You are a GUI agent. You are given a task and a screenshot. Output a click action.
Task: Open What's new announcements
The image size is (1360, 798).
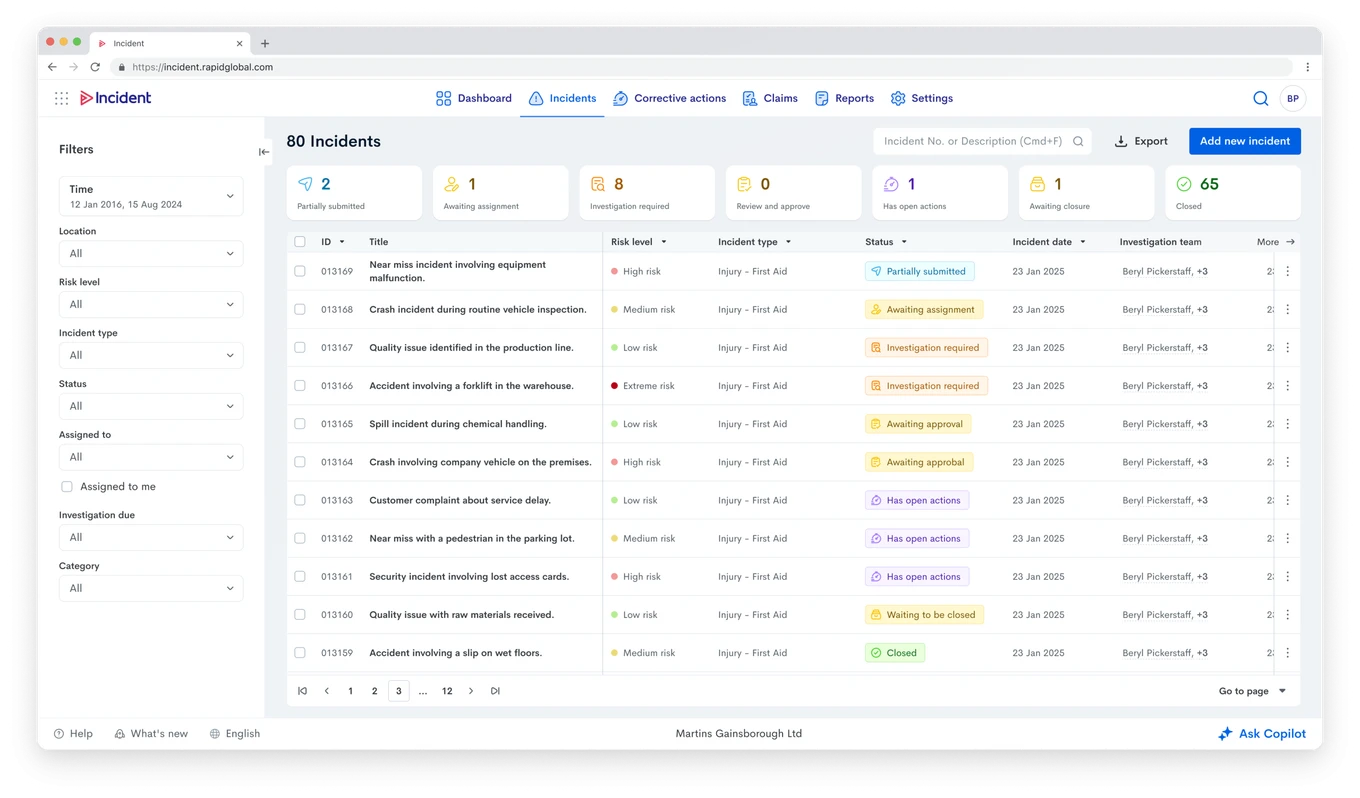(151, 734)
